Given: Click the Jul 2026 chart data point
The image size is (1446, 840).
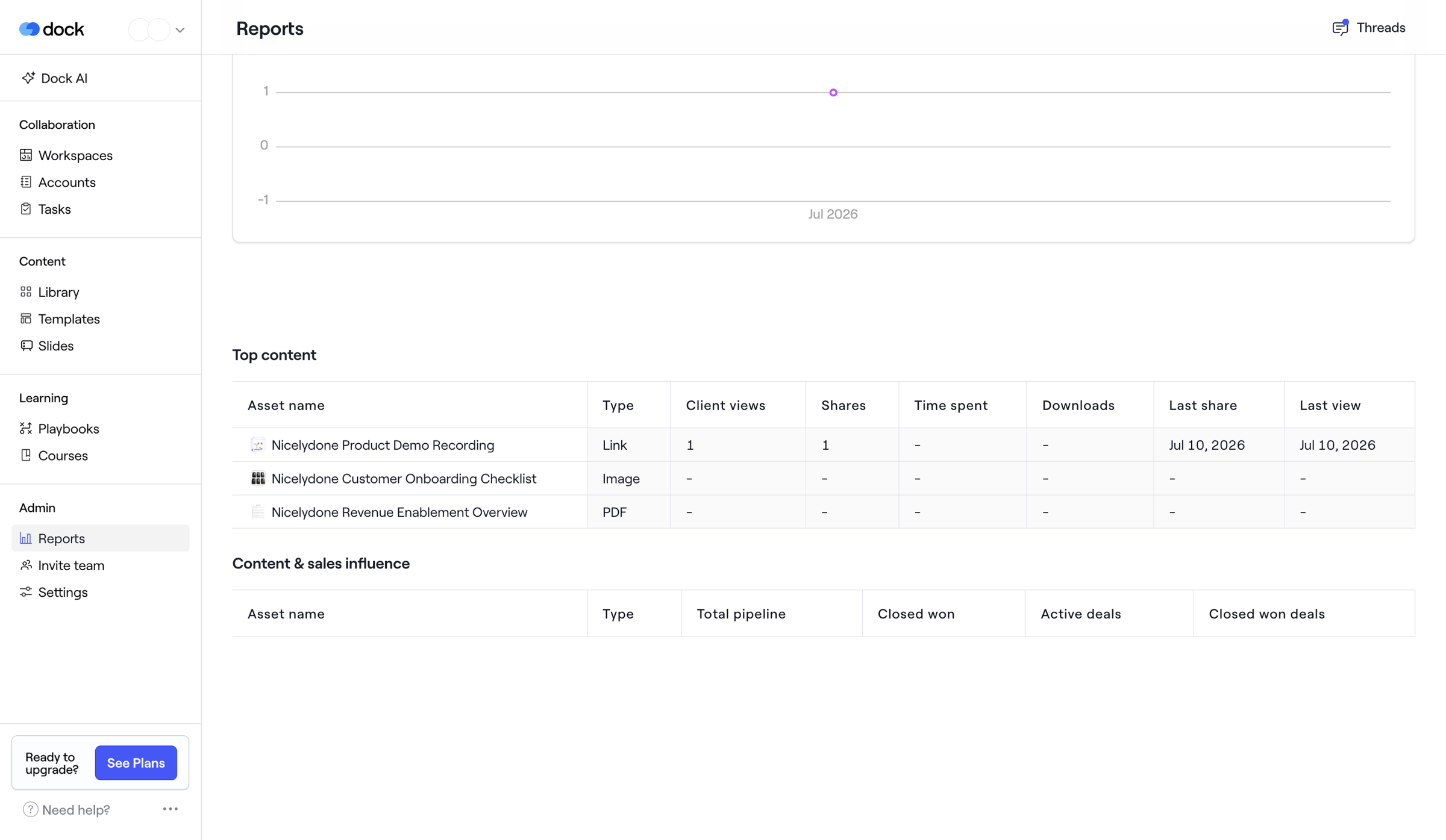Looking at the screenshot, I should tap(833, 92).
